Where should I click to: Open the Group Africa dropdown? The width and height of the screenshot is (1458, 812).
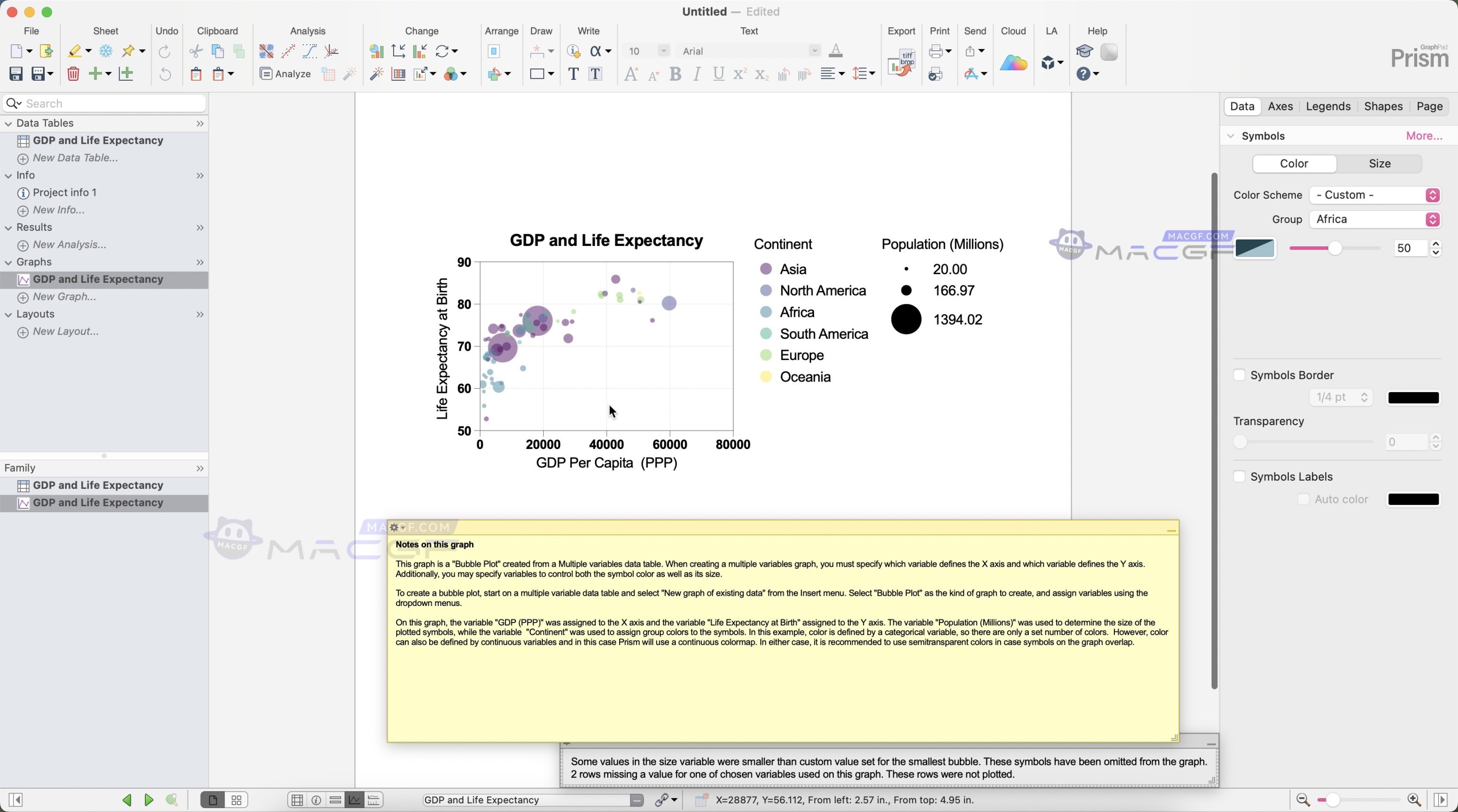(x=1375, y=220)
